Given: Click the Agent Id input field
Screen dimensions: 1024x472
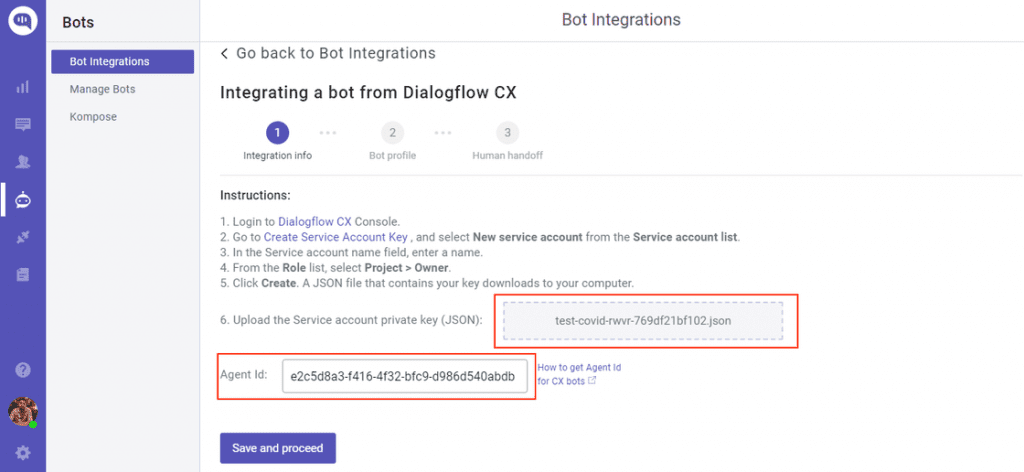Looking at the screenshot, I should click(x=404, y=377).
